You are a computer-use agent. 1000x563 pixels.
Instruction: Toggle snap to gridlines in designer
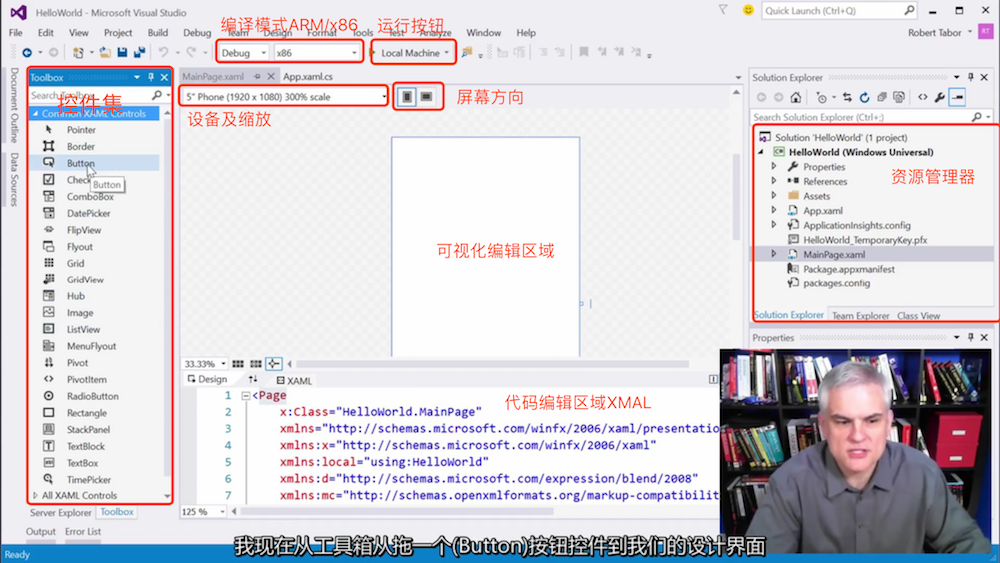[x=256, y=363]
